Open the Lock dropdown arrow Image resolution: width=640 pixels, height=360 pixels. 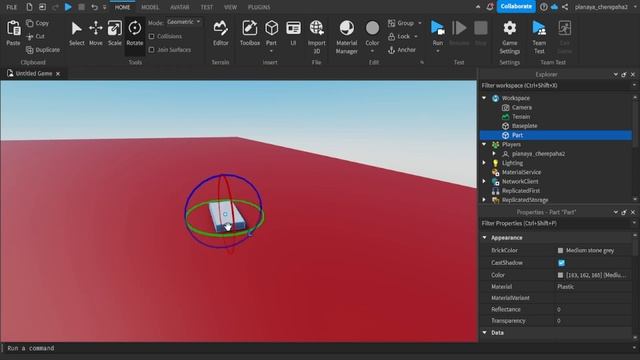tap(416, 37)
